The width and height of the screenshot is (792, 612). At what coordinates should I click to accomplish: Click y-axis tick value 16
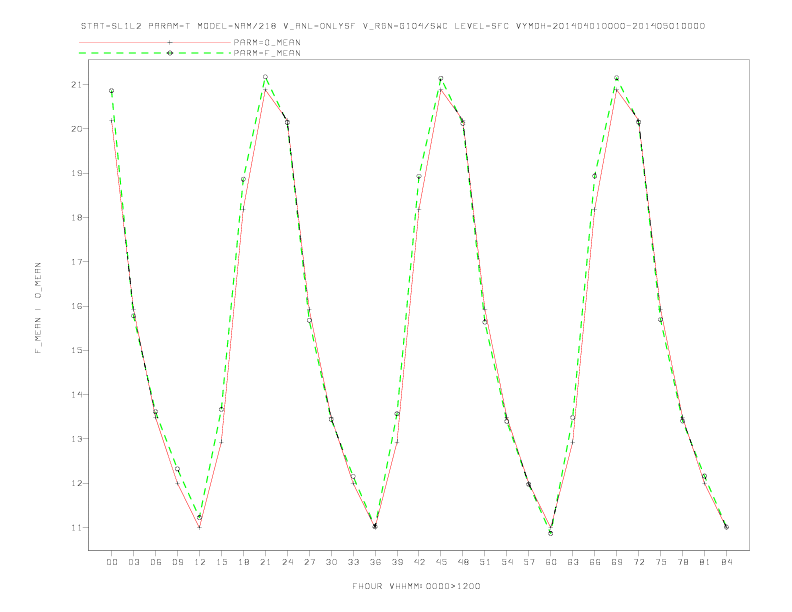pyautogui.click(x=76, y=306)
